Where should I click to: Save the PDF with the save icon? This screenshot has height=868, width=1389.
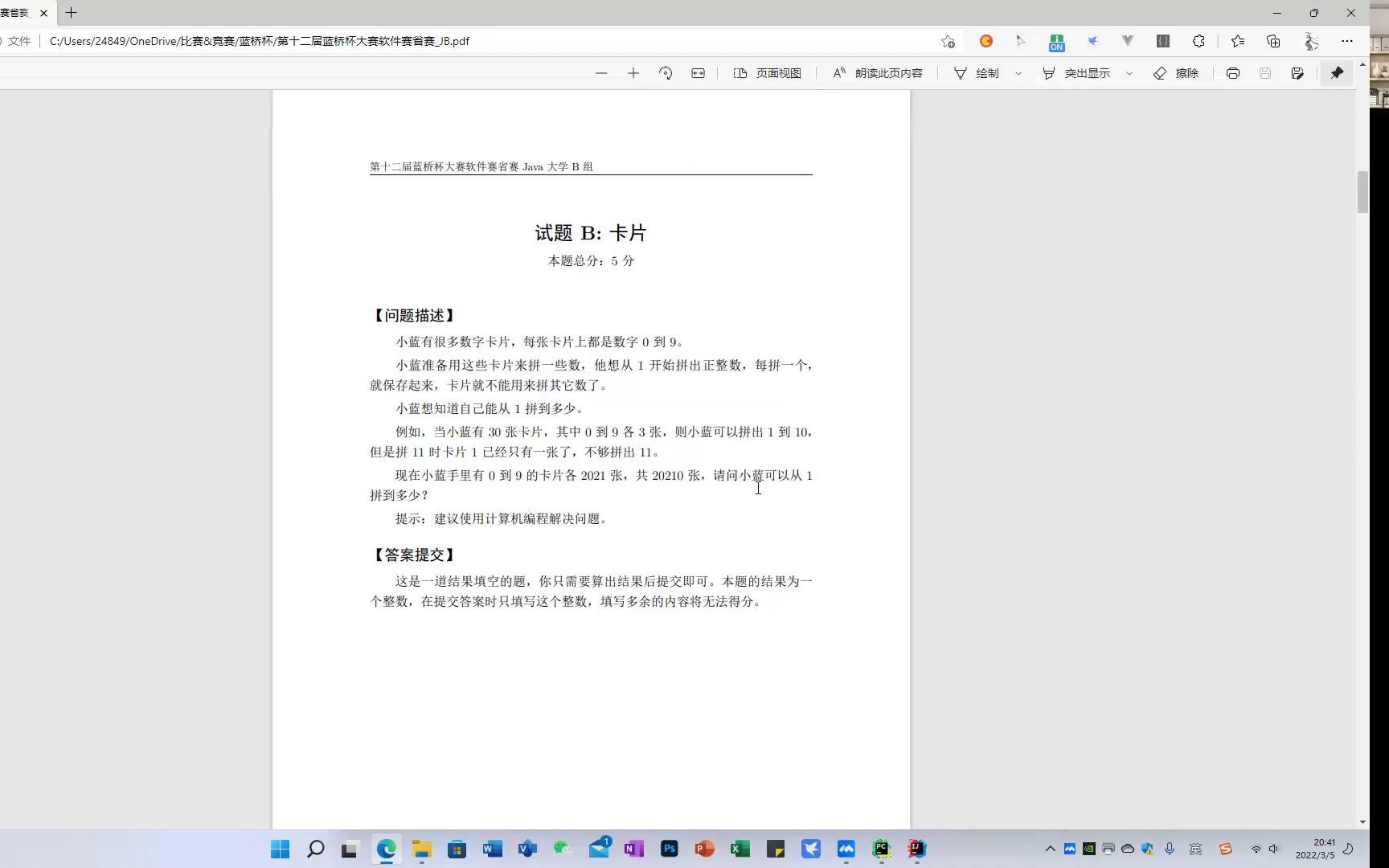tap(1265, 73)
